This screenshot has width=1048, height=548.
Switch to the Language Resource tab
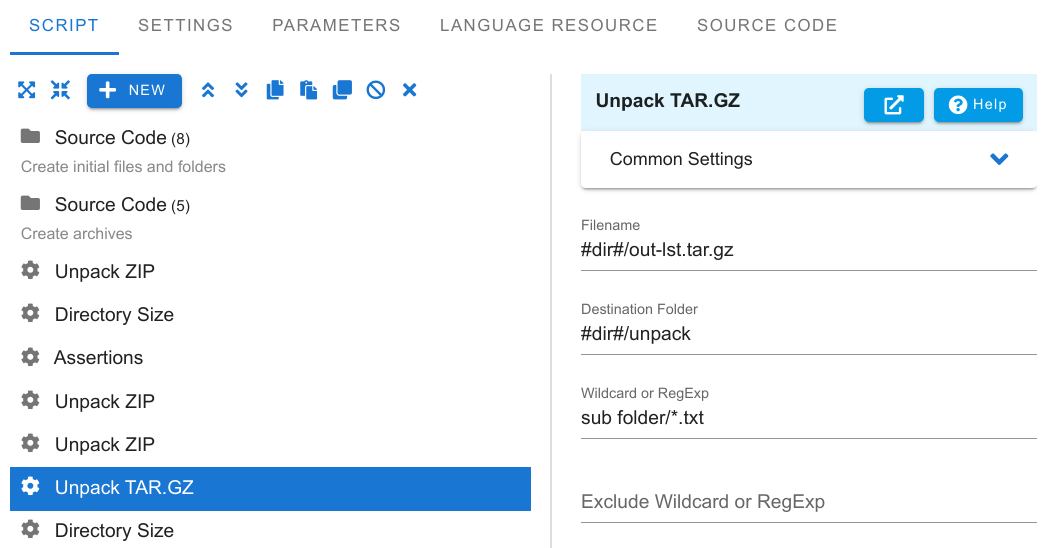[x=548, y=25]
